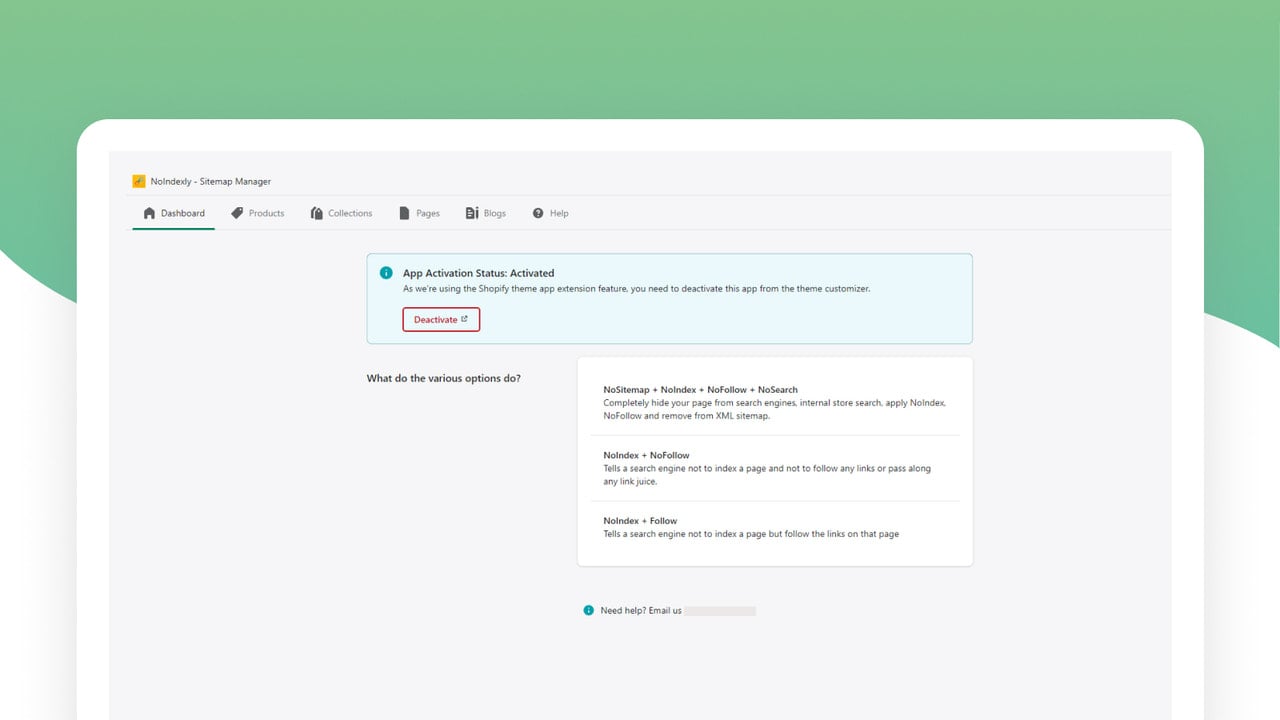Click the external link icon on Deactivate
Viewport: 1280px width, 720px height.
464,319
